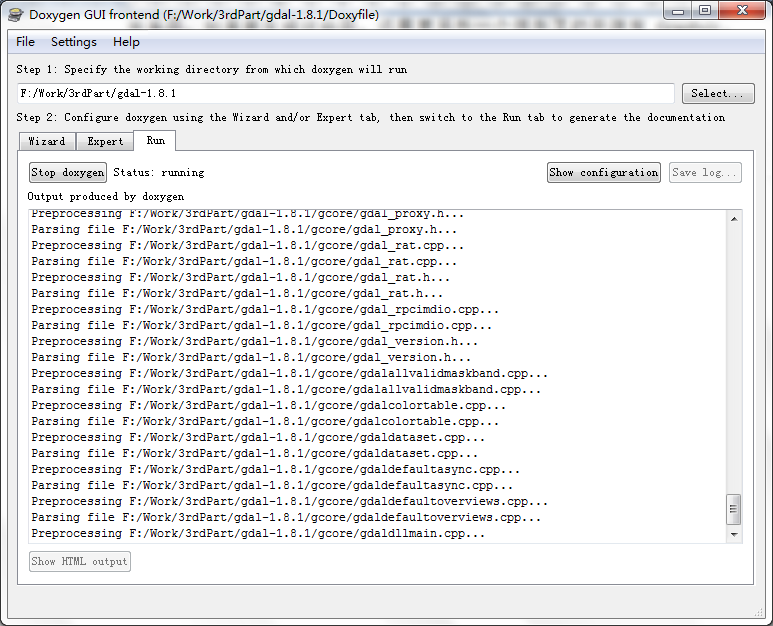Open the Help menu
Viewport: 773px width, 626px height.
click(x=126, y=42)
